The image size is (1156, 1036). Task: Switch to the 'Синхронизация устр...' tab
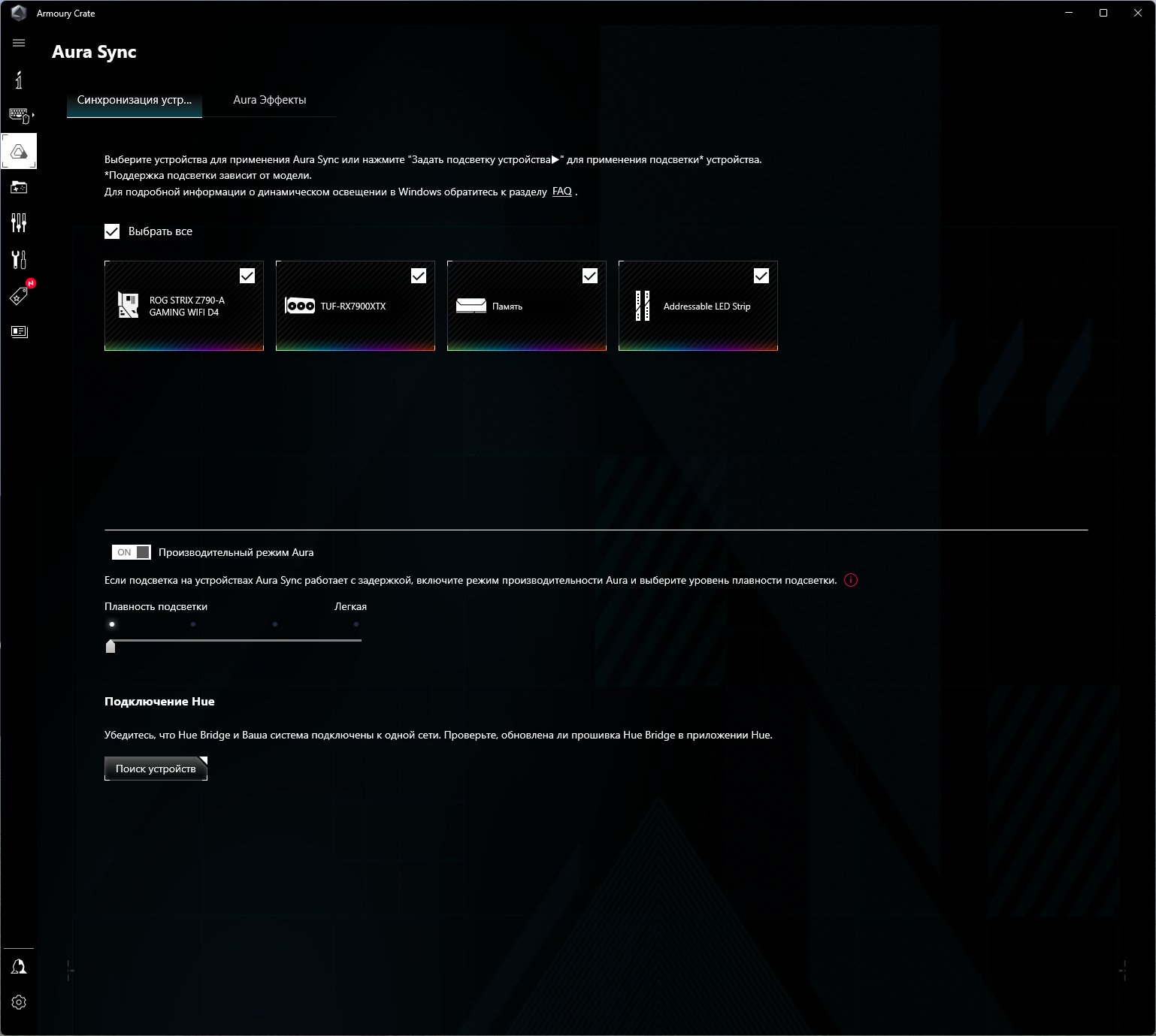click(135, 100)
